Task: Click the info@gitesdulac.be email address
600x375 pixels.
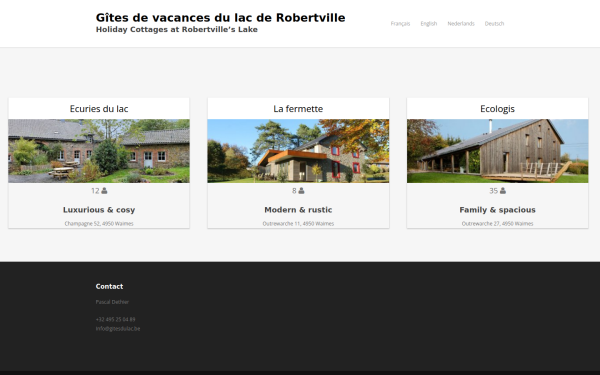Action: (x=118, y=329)
